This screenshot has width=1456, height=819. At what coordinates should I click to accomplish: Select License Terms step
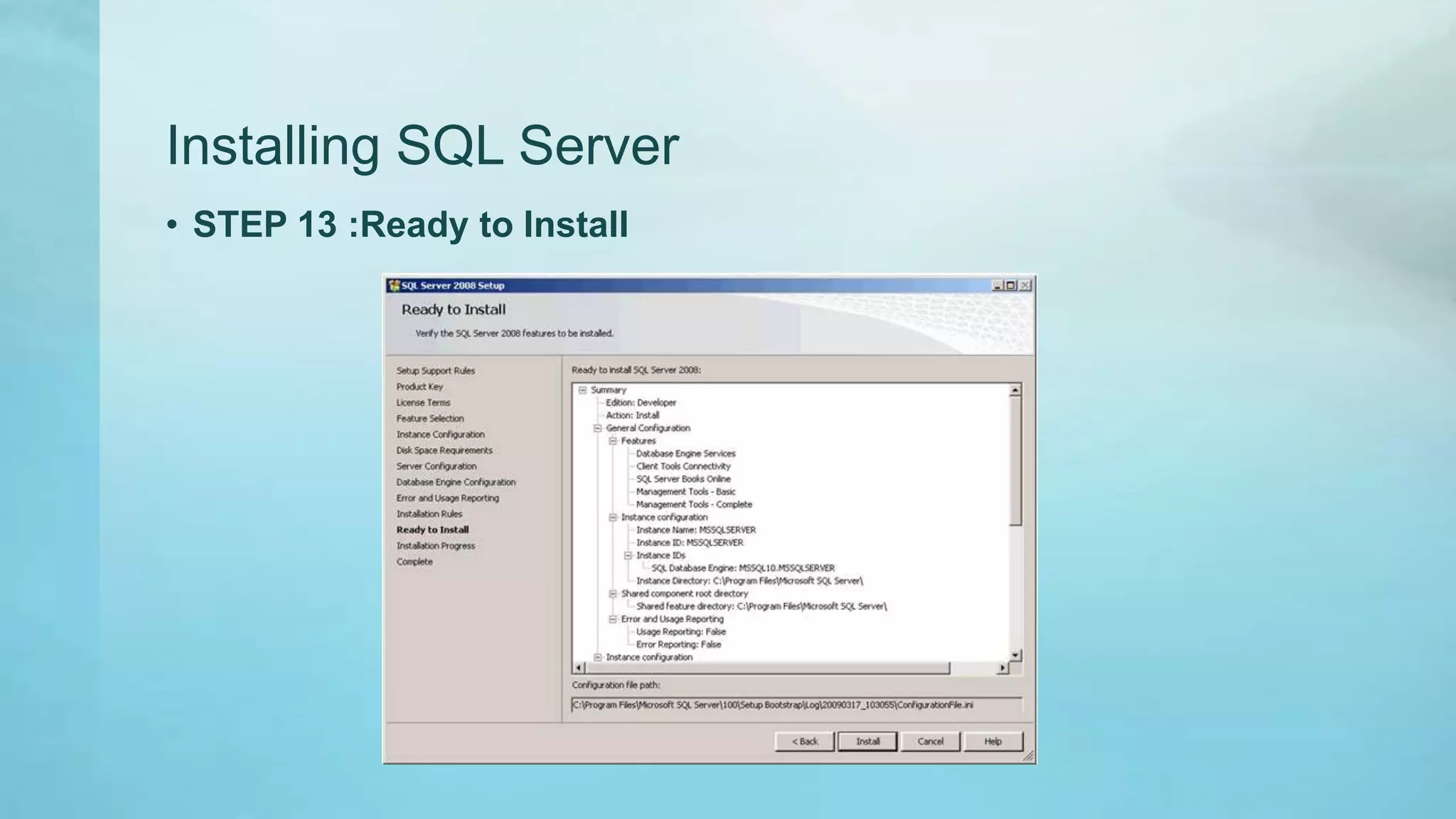pyautogui.click(x=423, y=402)
